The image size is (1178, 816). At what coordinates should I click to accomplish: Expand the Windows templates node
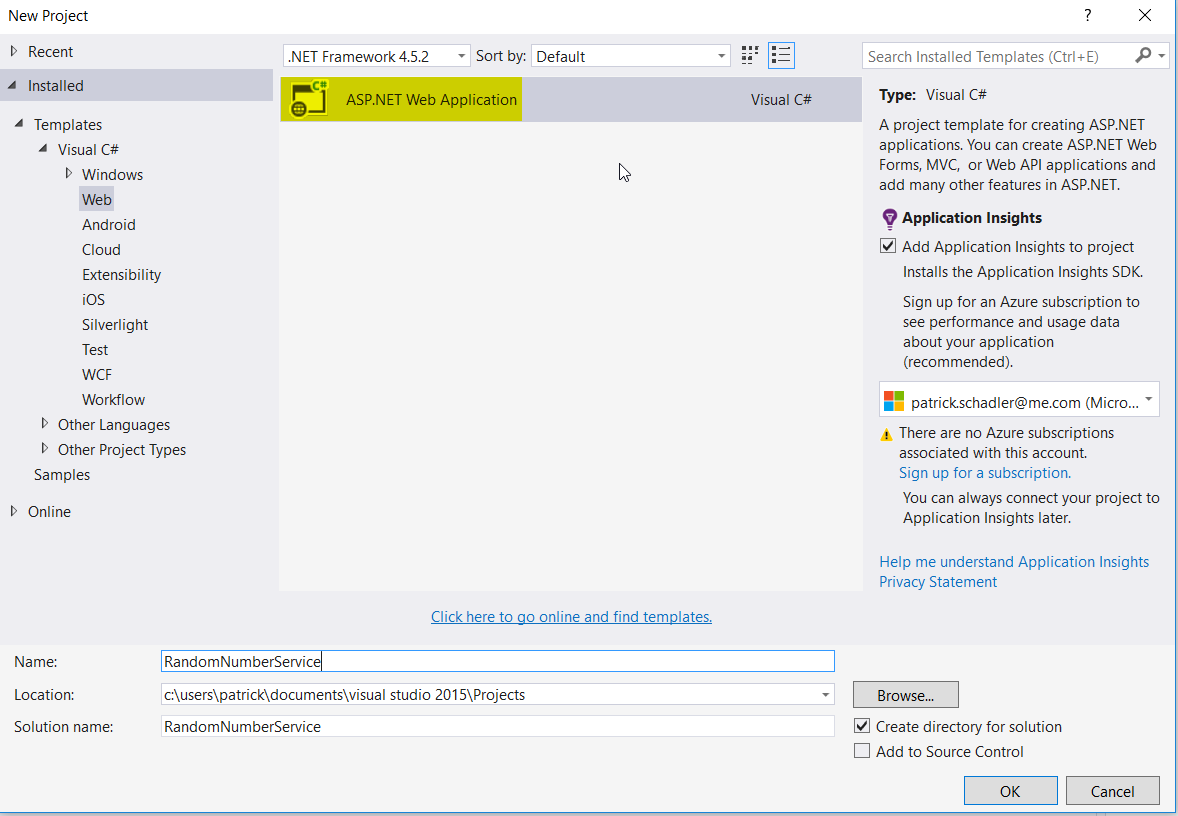coord(68,174)
